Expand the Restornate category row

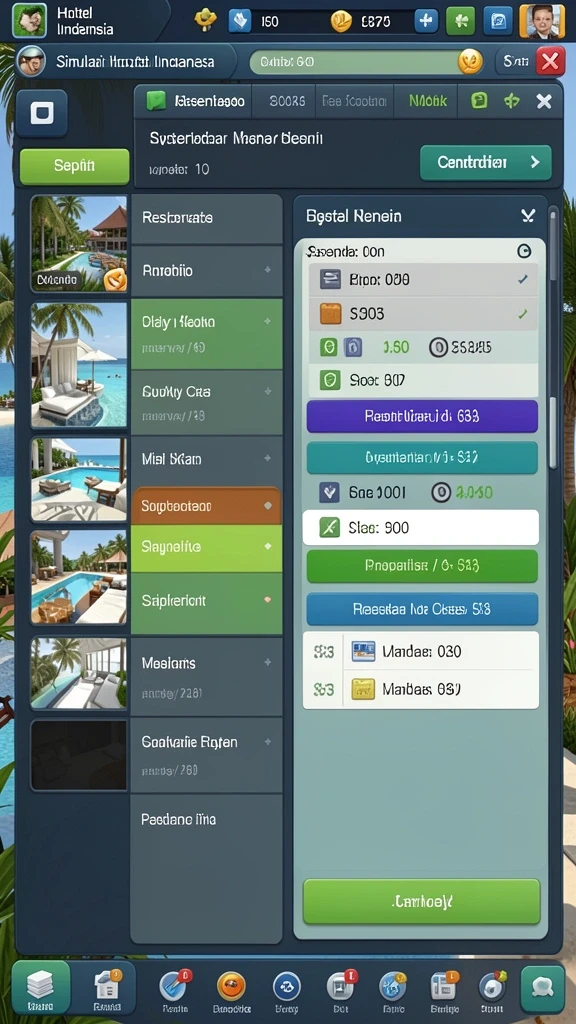pos(206,218)
